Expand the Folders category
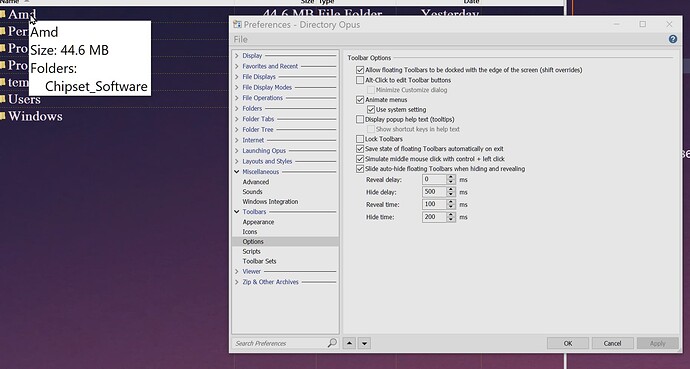Viewport: 690px width, 369px height. (237, 108)
